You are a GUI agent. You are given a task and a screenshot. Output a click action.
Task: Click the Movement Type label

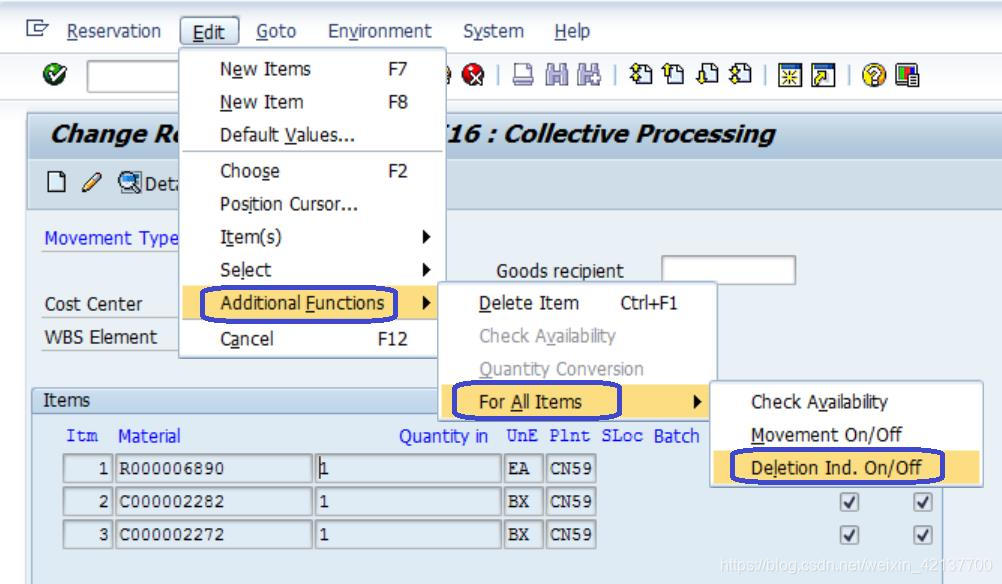coord(111,238)
